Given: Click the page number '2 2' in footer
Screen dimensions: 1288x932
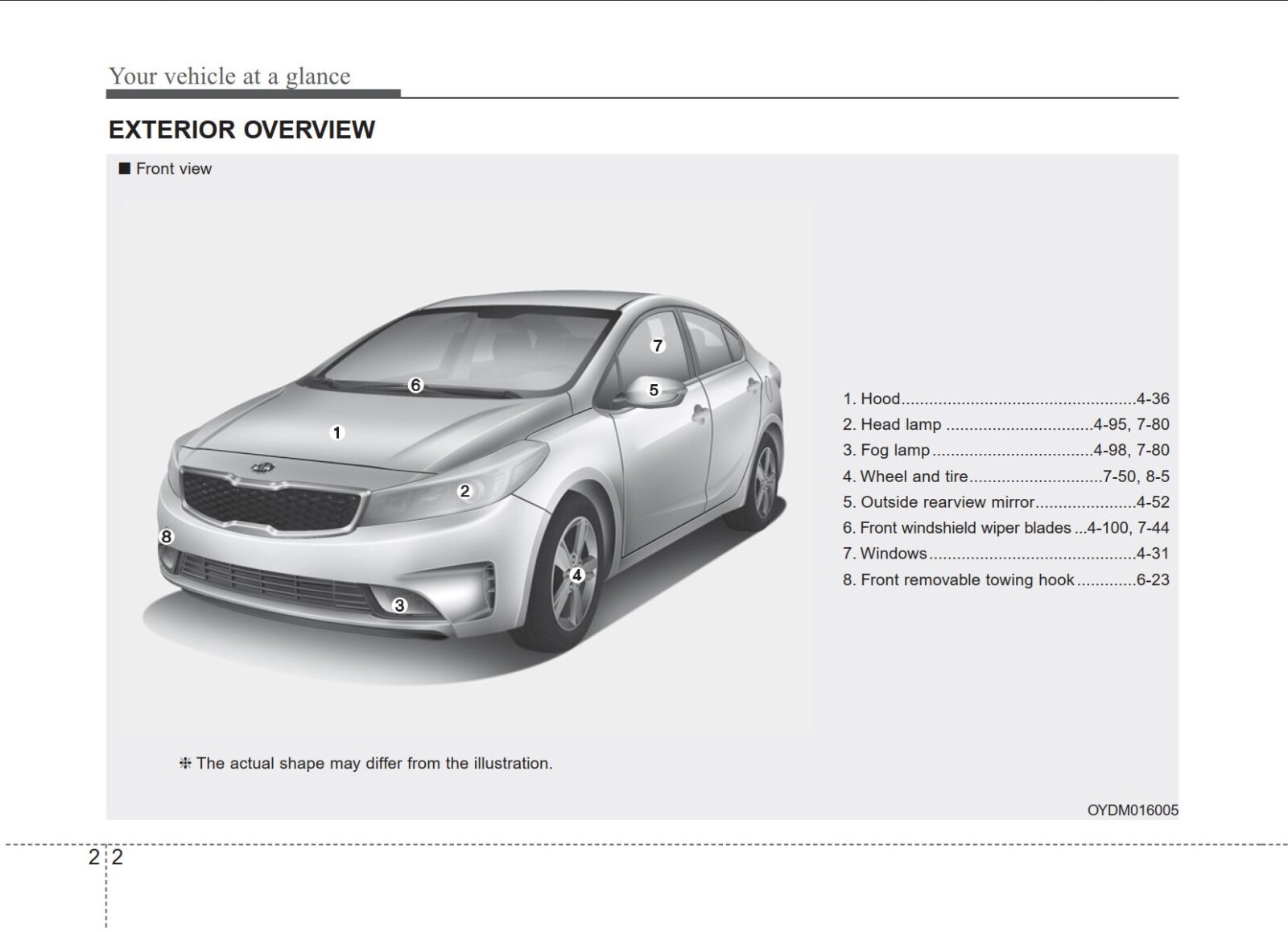Looking at the screenshot, I should click(x=105, y=857).
